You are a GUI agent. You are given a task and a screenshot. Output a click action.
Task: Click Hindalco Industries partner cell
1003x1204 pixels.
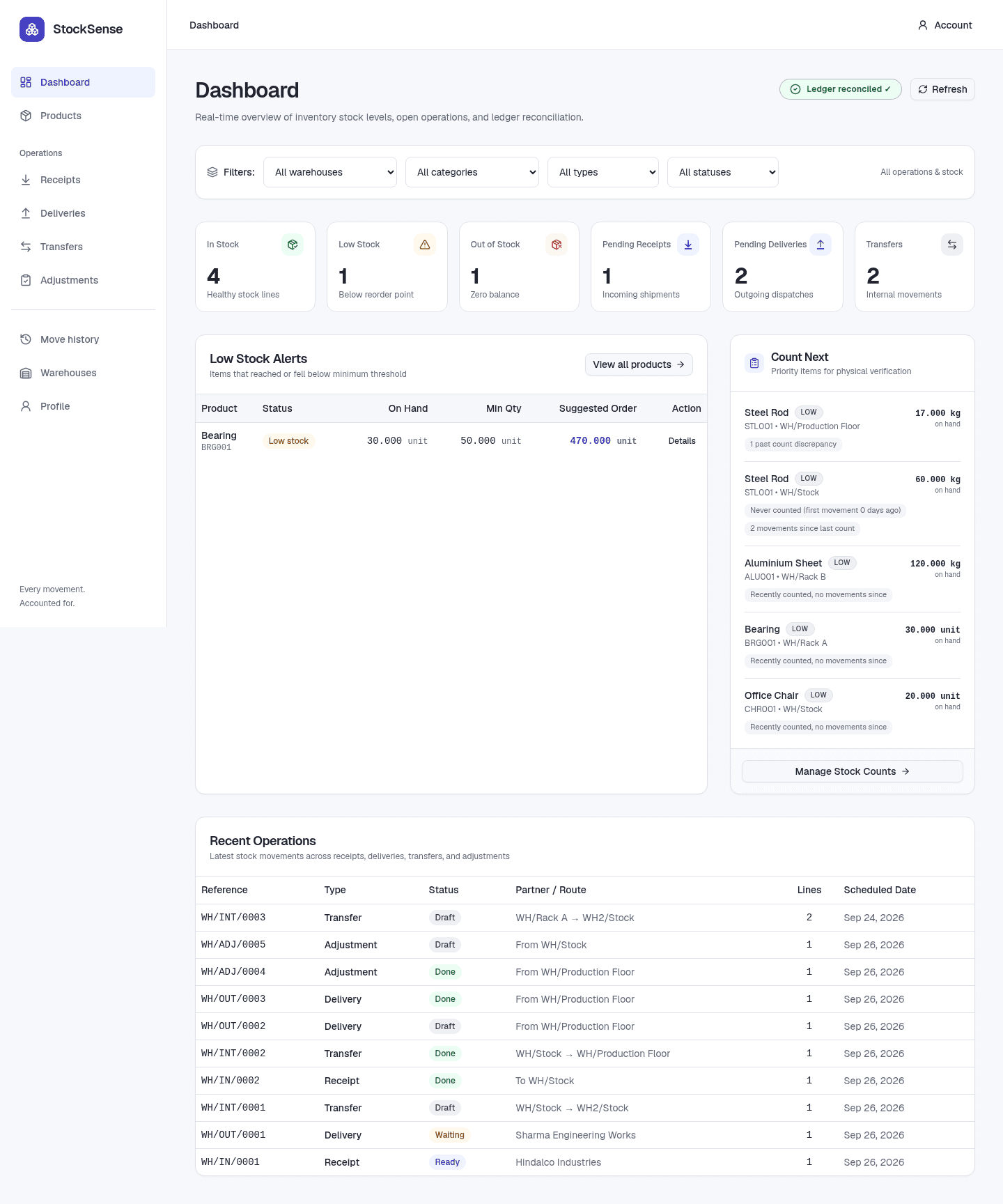pyautogui.click(x=559, y=1162)
